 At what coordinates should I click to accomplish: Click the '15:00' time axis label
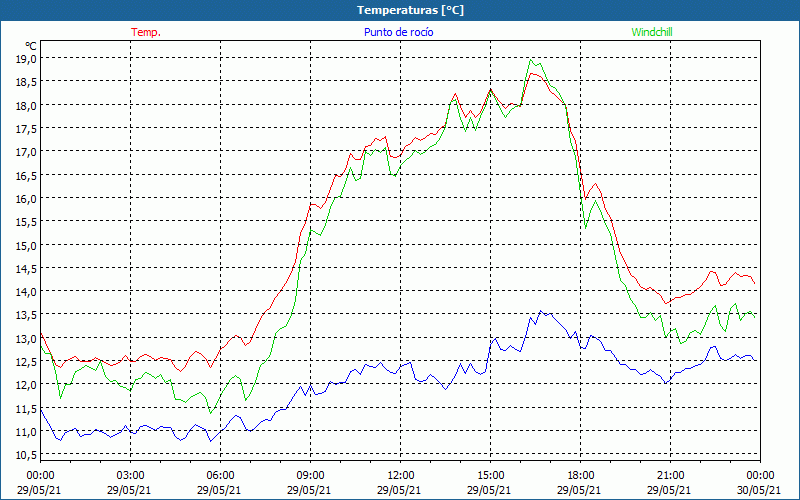[490, 475]
